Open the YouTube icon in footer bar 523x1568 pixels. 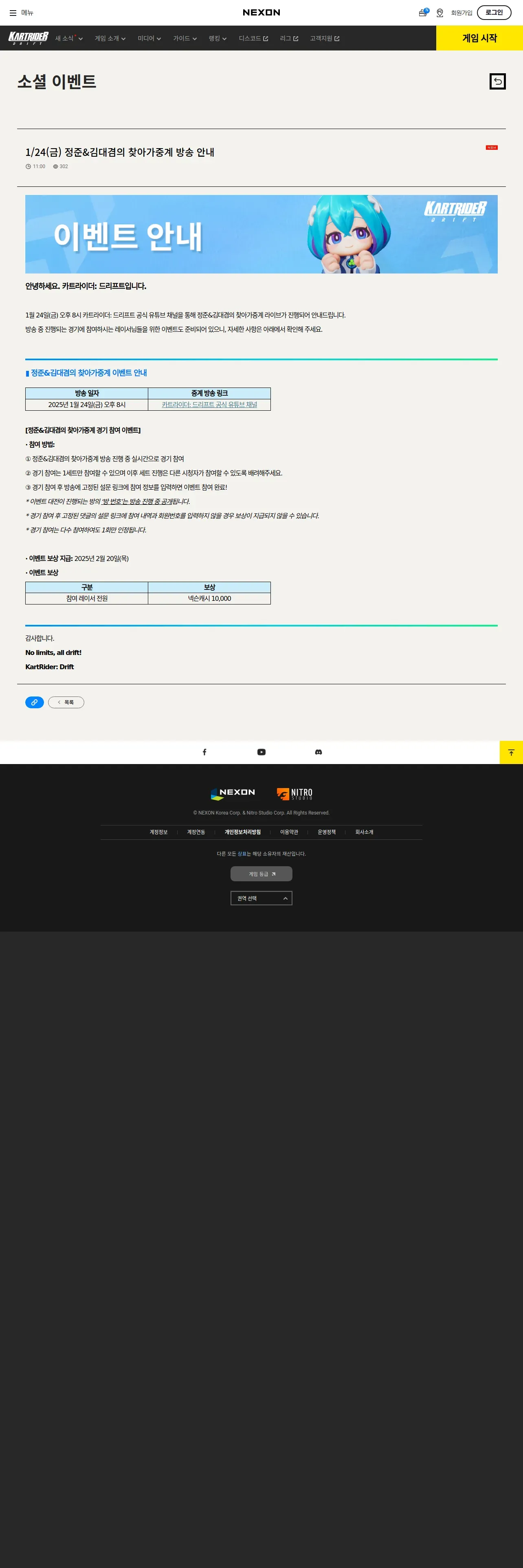coord(261,752)
